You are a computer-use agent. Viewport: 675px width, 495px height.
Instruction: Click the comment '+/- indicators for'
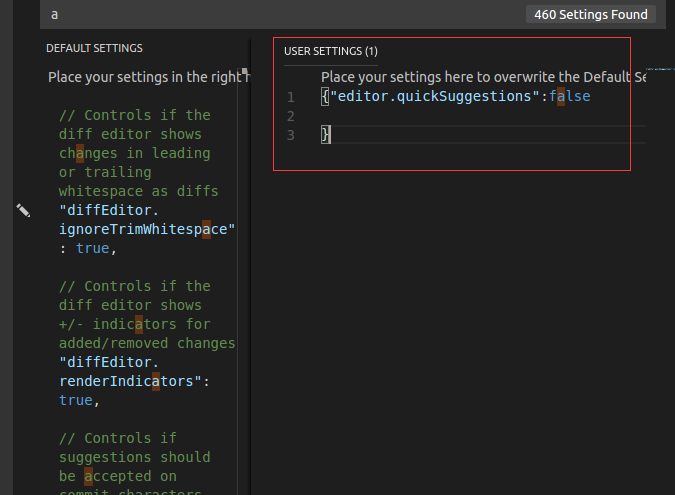click(135, 324)
